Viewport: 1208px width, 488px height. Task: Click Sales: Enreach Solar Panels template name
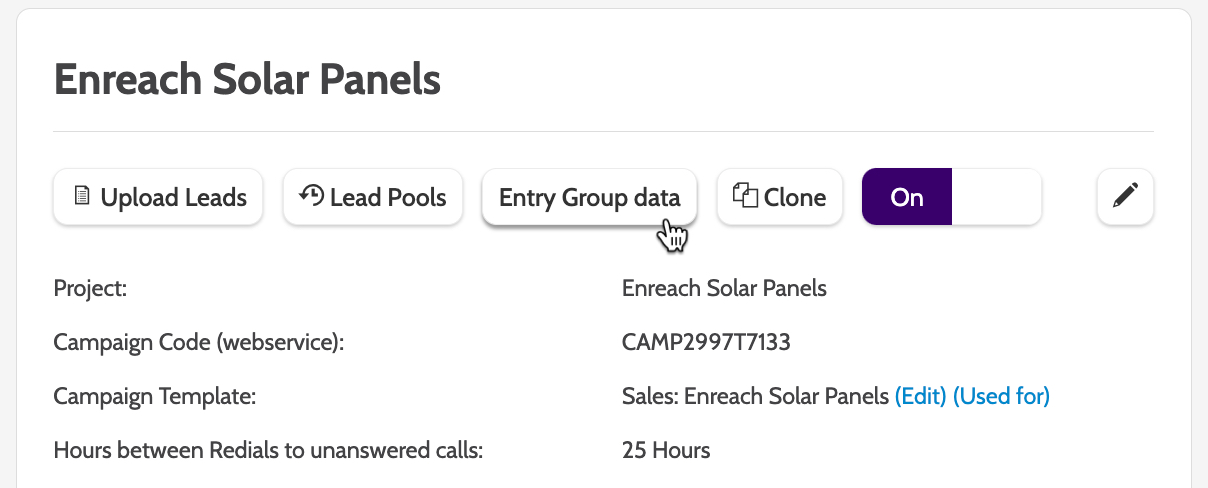click(x=755, y=396)
